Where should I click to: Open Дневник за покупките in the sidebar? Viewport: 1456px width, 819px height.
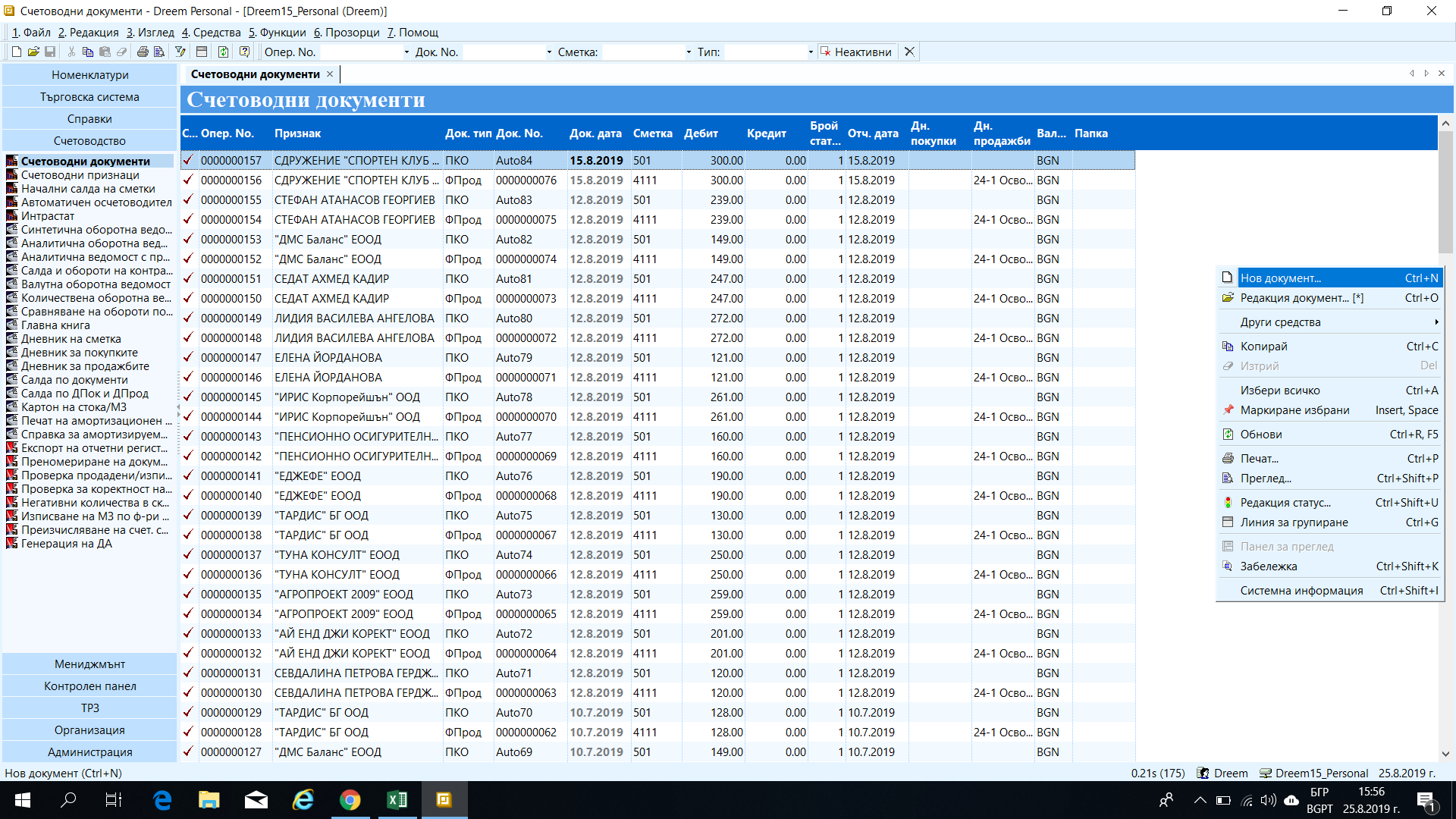(79, 353)
